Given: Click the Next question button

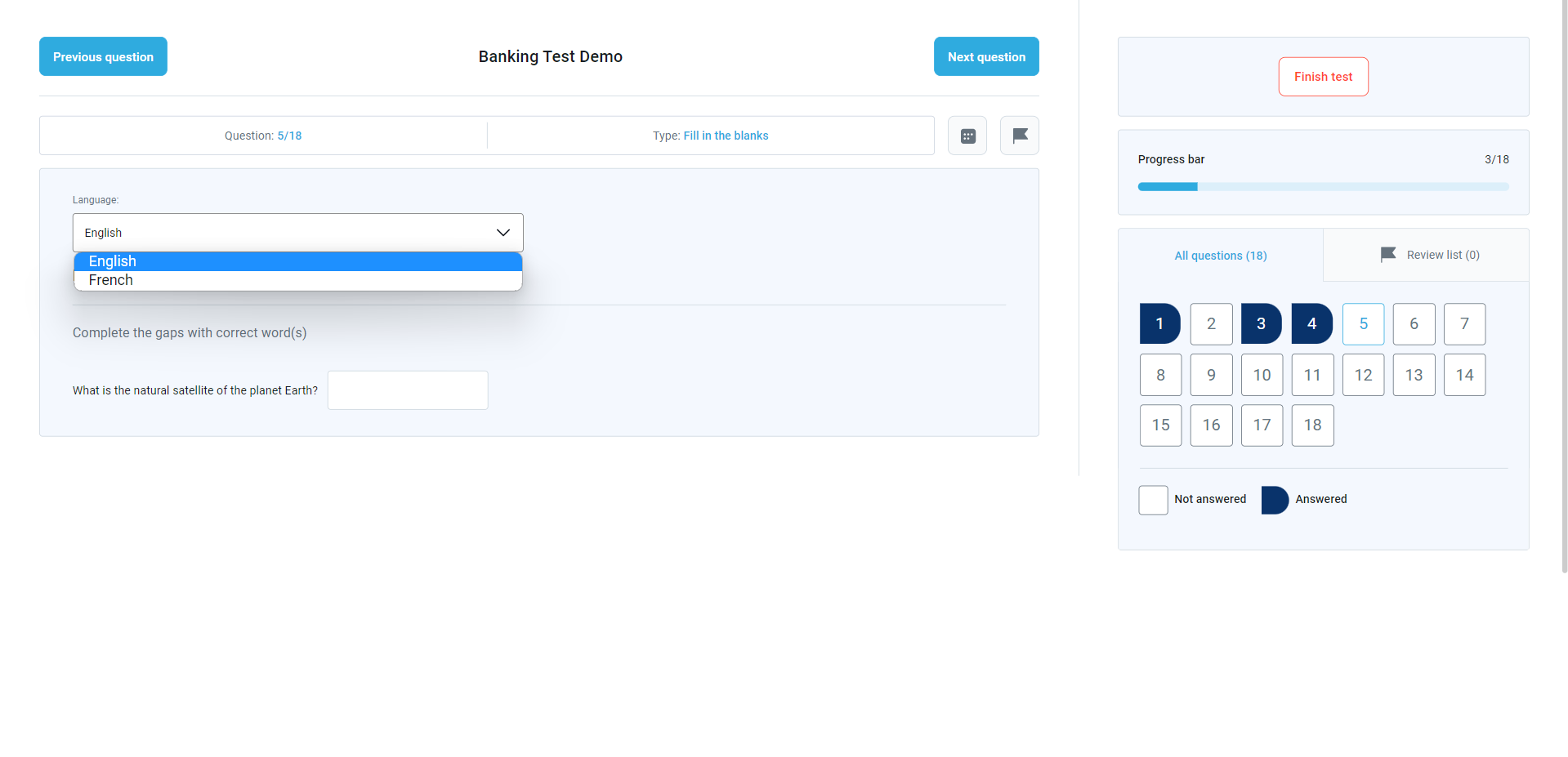Looking at the screenshot, I should click(x=986, y=56).
